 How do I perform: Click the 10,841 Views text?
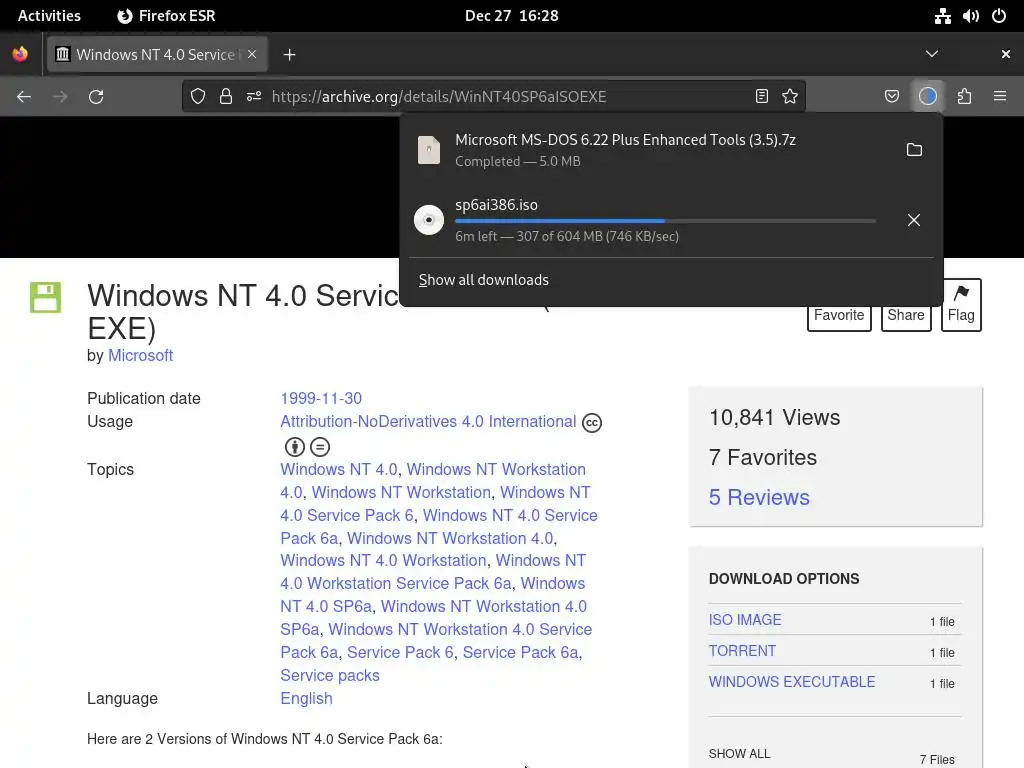(775, 417)
